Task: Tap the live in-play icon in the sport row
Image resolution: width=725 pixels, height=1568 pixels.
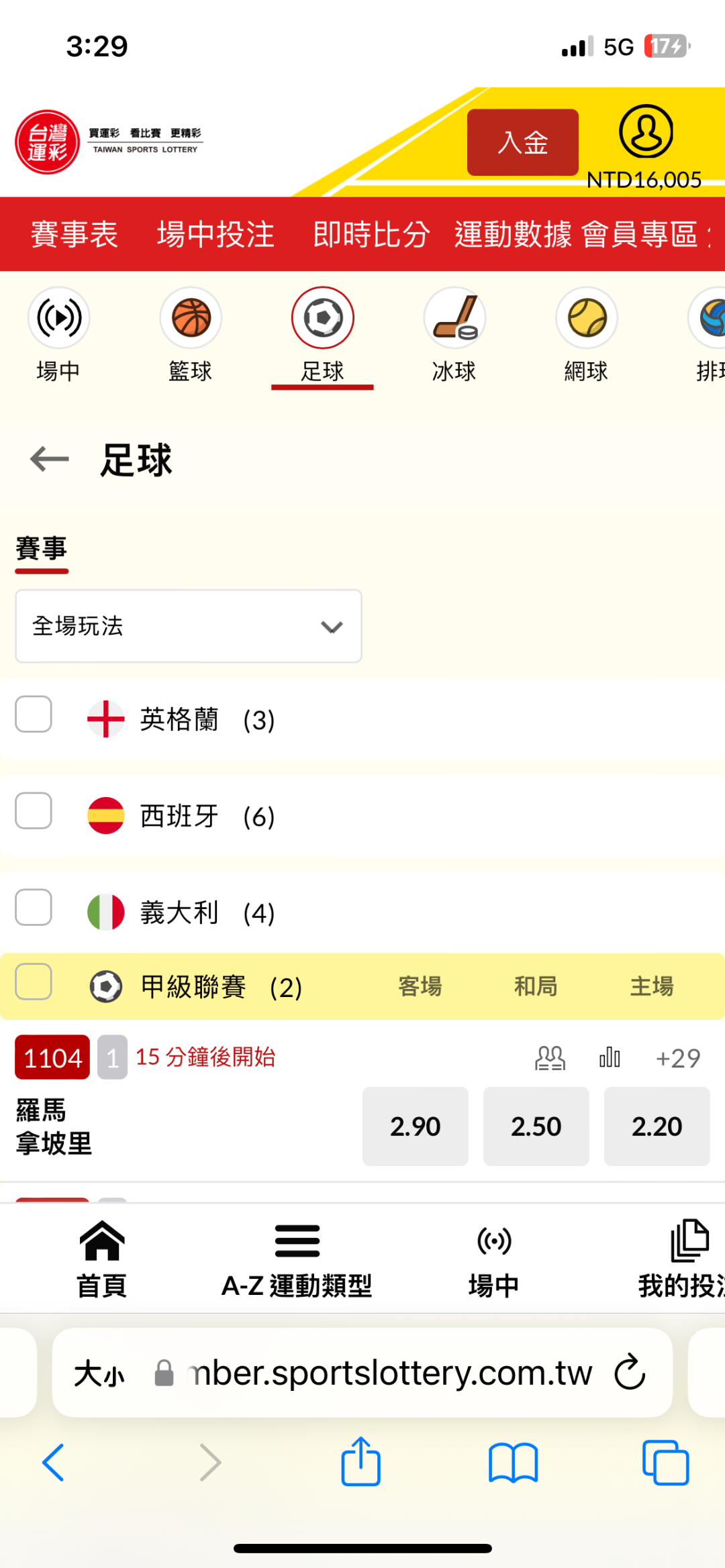Action: click(x=59, y=318)
